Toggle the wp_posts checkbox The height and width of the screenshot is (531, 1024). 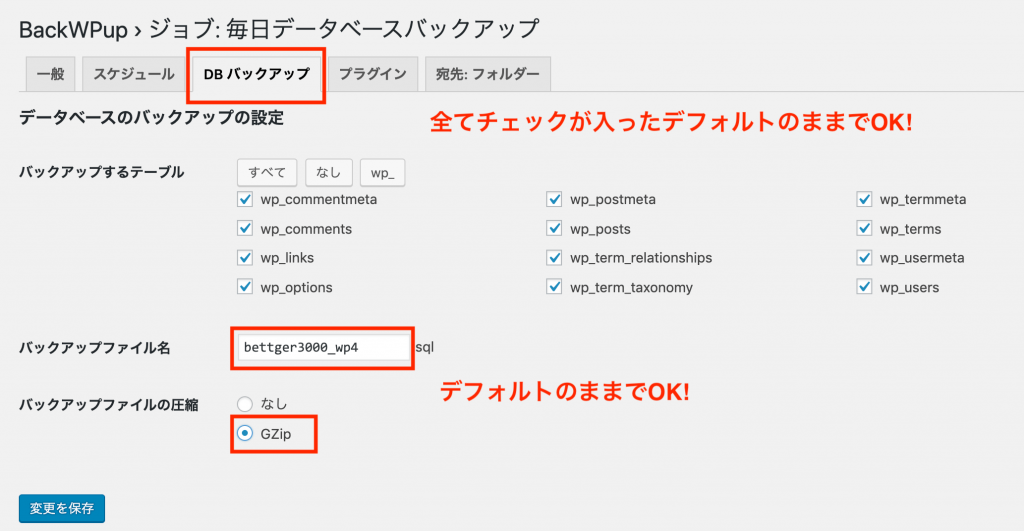click(554, 229)
